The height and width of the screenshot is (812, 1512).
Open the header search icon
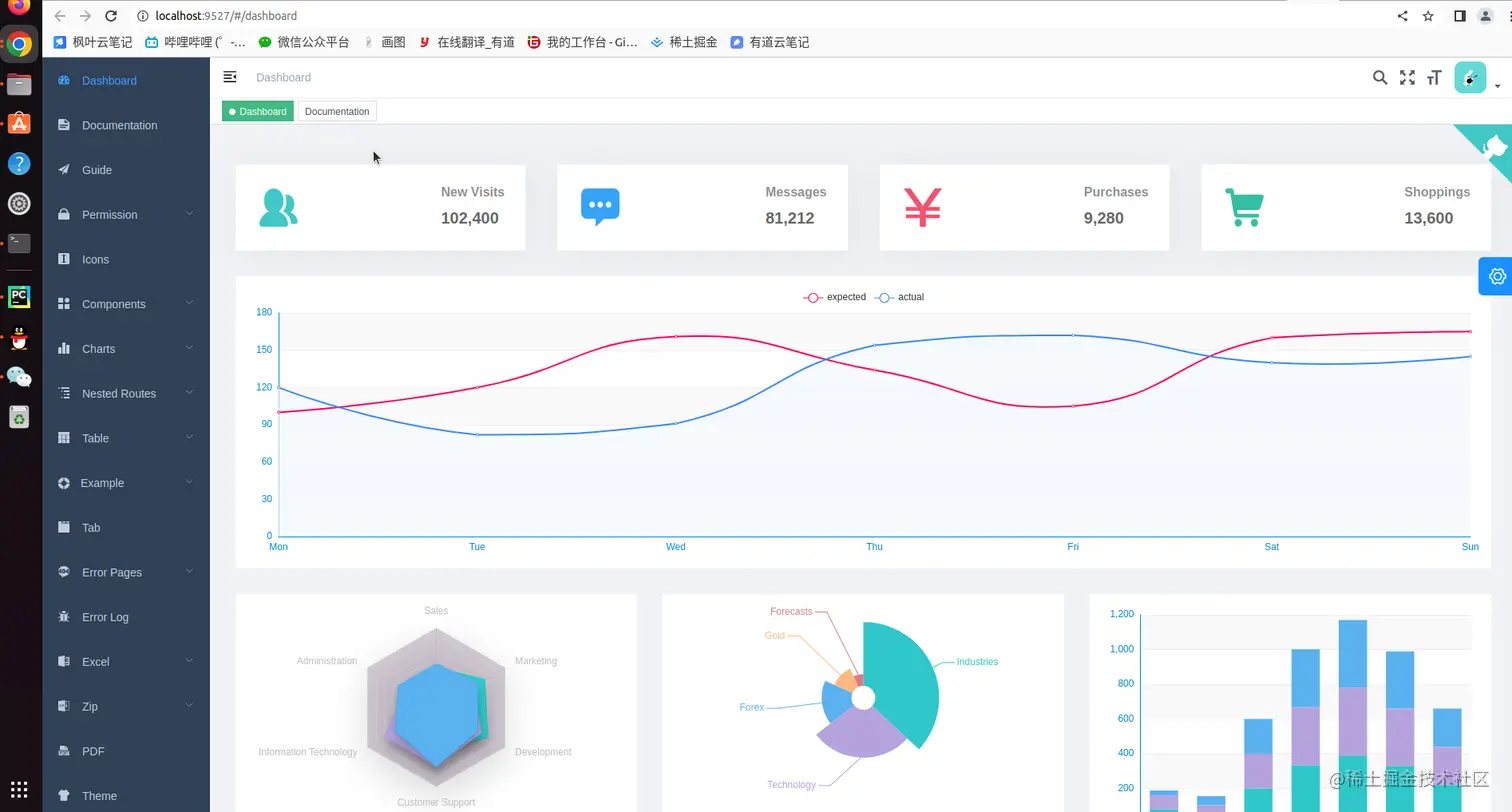1380,77
